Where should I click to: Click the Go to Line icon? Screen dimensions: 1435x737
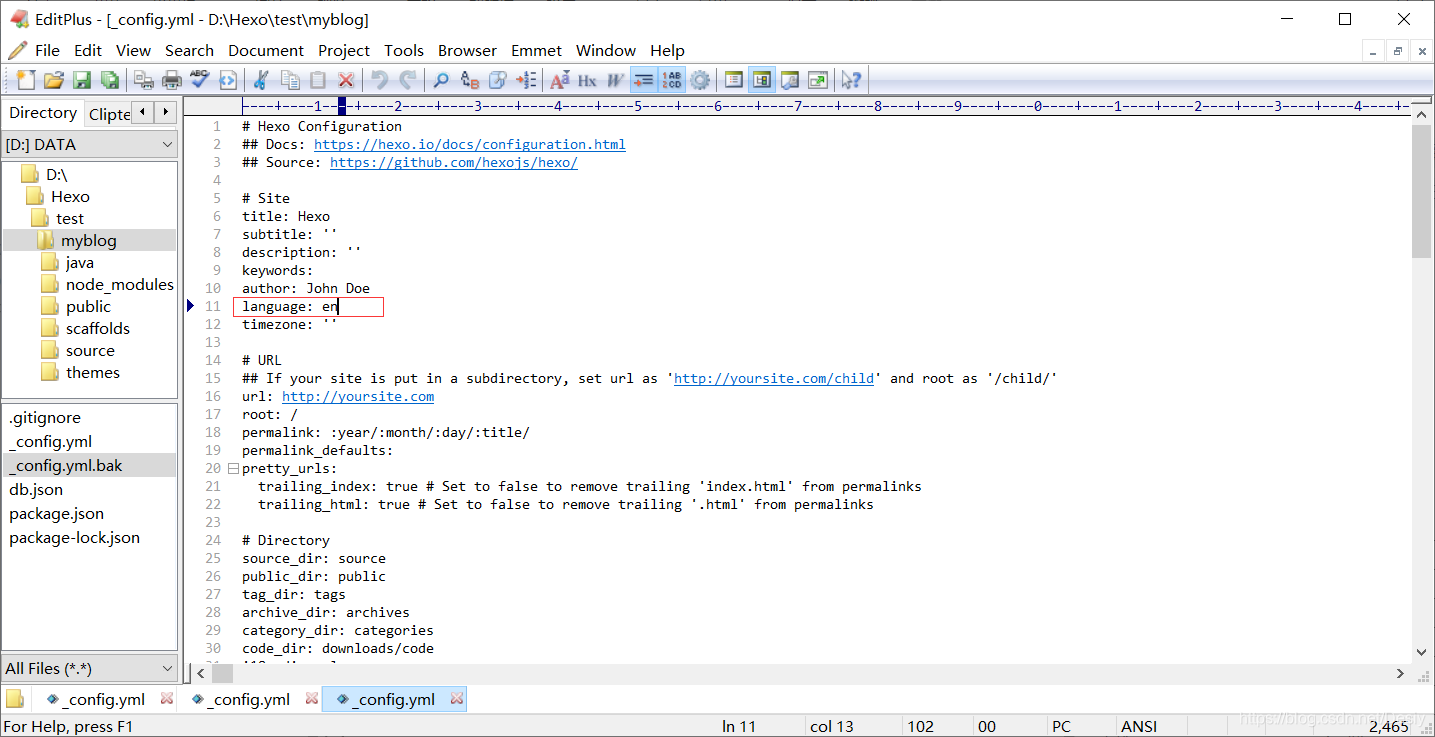click(x=526, y=80)
